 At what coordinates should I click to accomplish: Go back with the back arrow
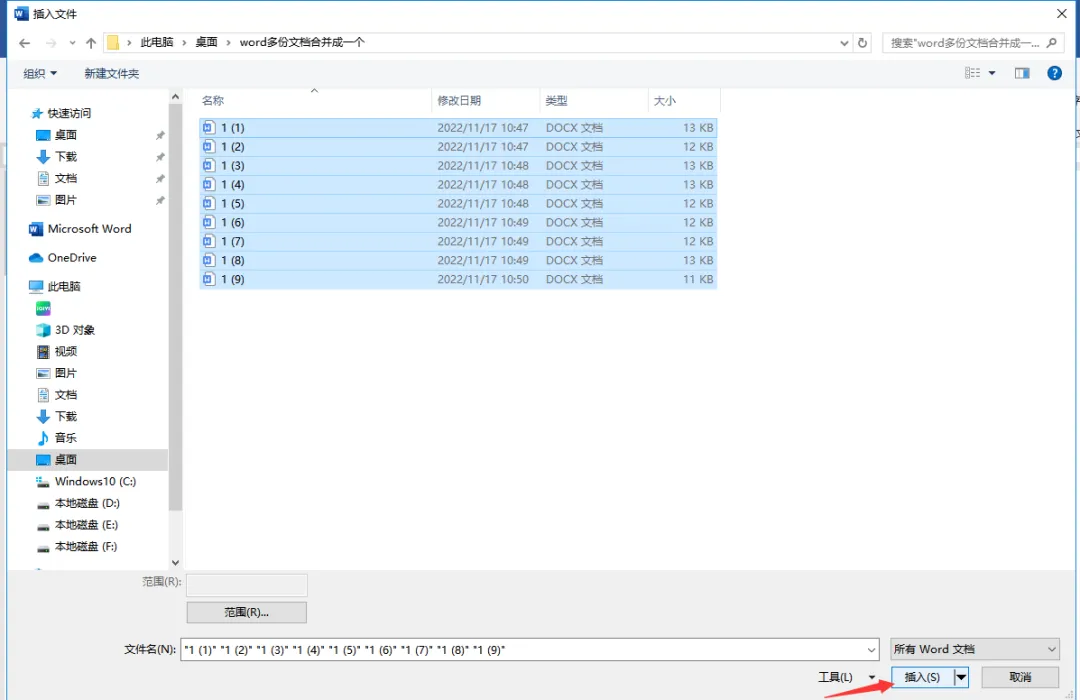click(x=25, y=43)
